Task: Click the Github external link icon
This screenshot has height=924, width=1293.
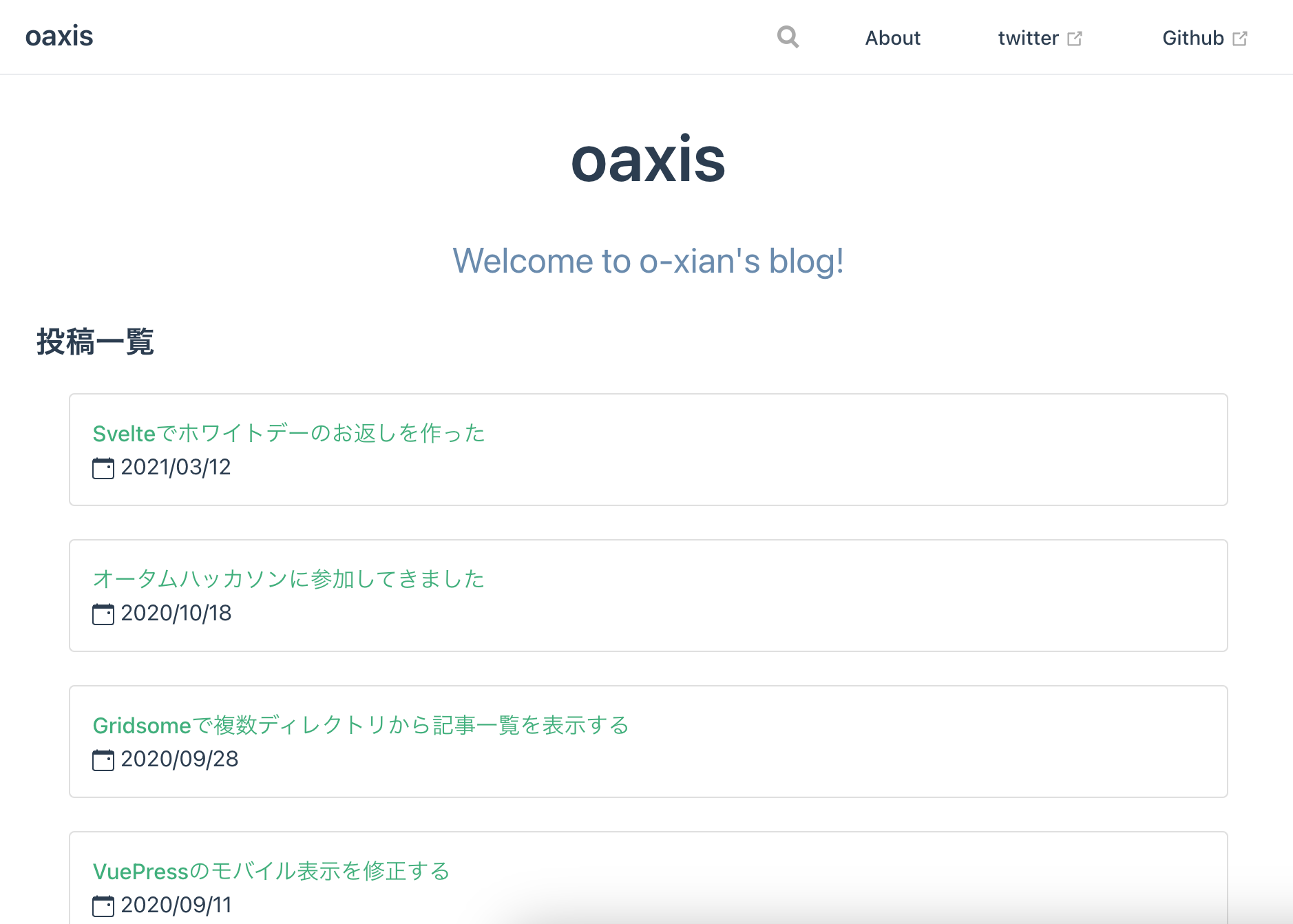Action: [1240, 39]
